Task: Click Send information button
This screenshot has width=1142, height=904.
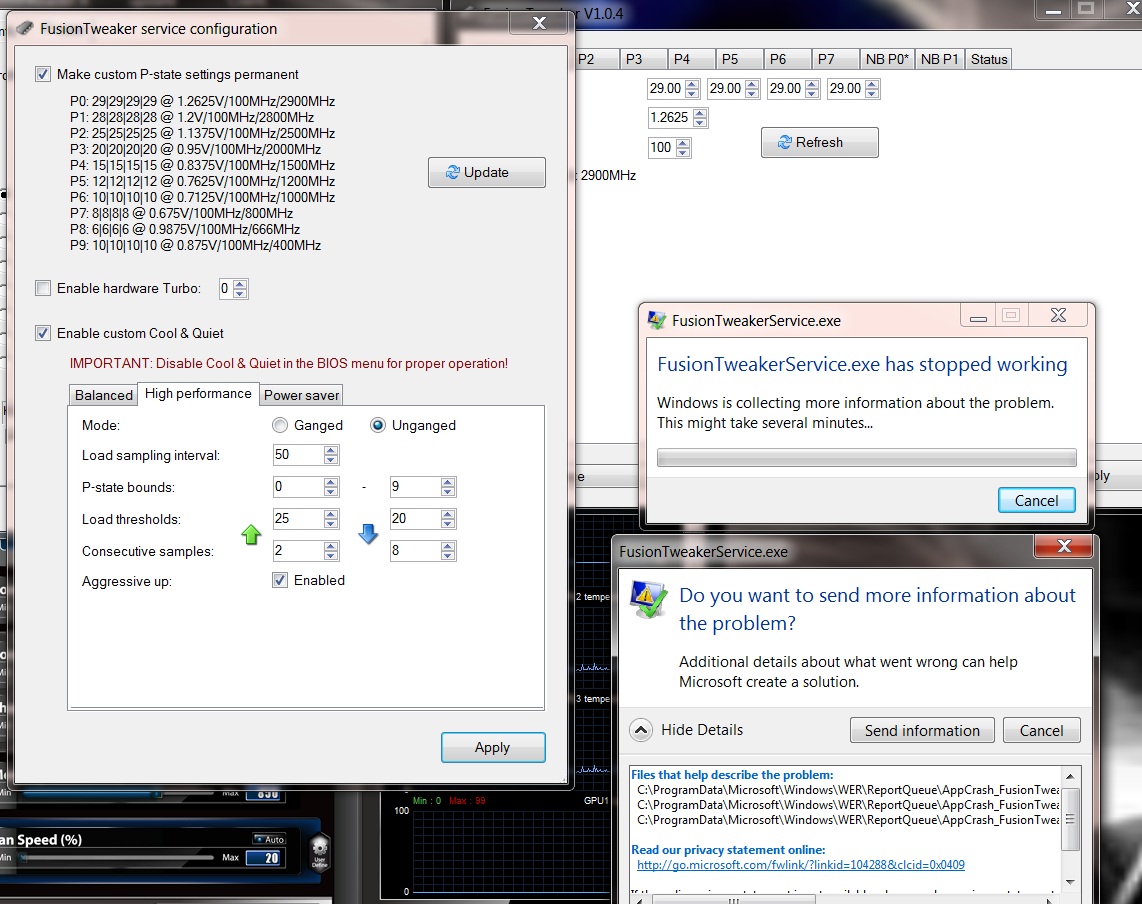Action: click(922, 731)
